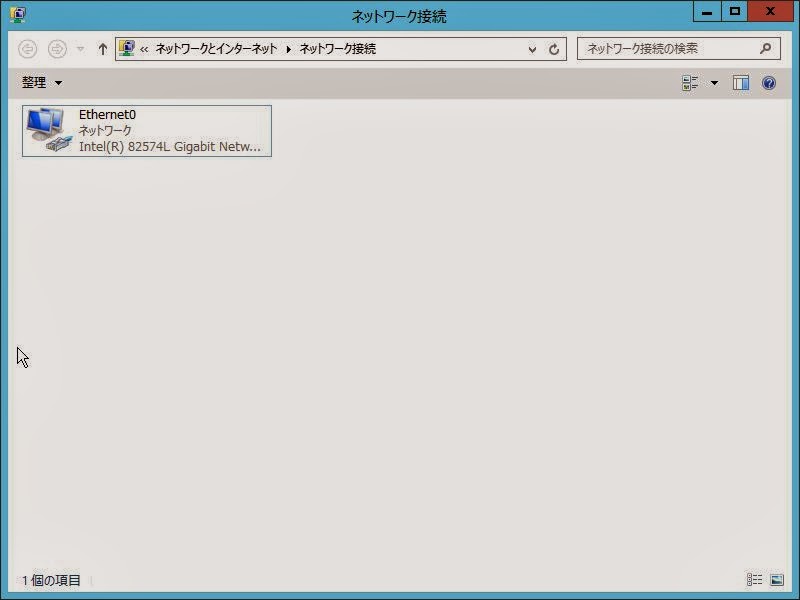The height and width of the screenshot is (600, 800).
Task: Open the 整理 menu
Action: click(x=42, y=83)
